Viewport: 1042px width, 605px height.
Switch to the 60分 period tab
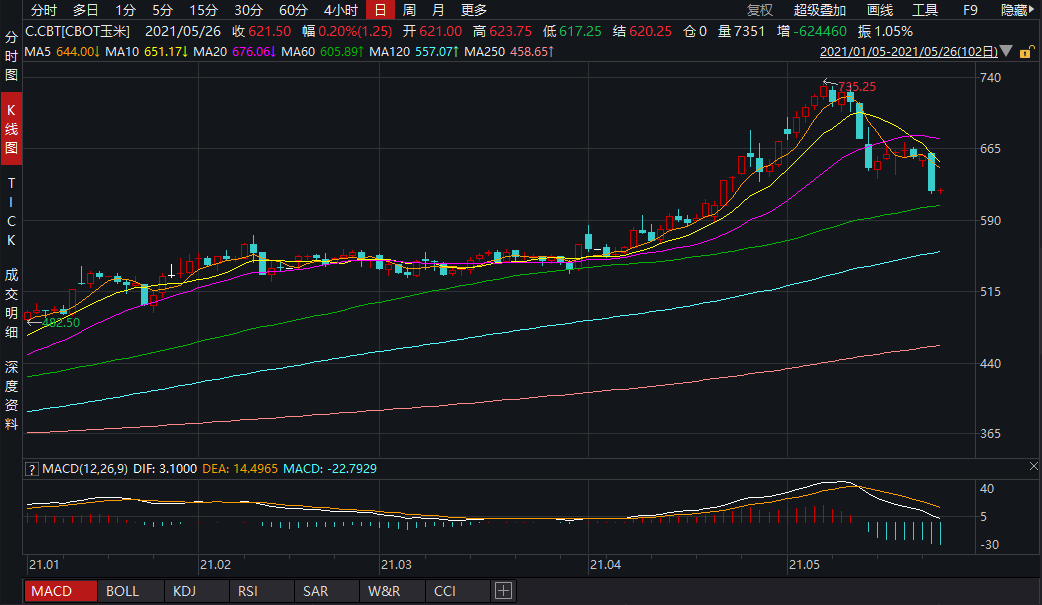click(293, 10)
